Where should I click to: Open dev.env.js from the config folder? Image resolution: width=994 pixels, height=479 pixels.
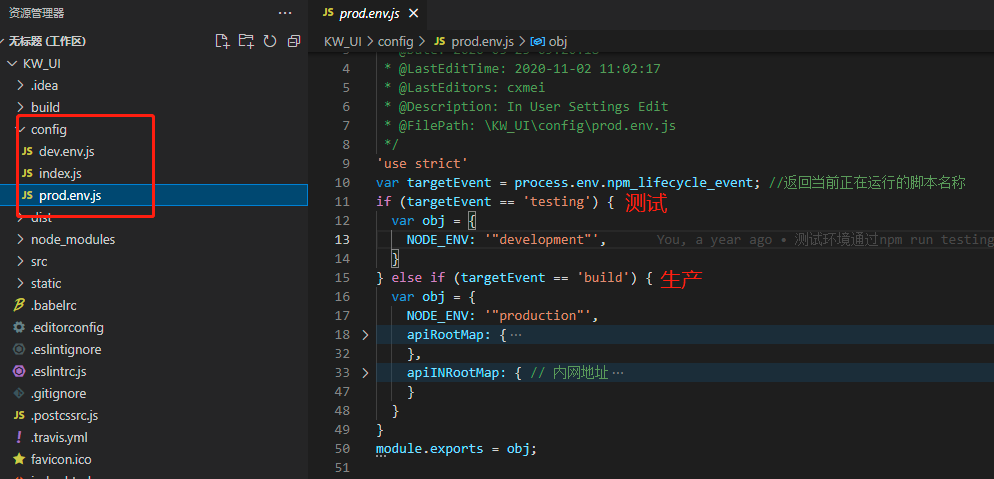click(x=66, y=151)
